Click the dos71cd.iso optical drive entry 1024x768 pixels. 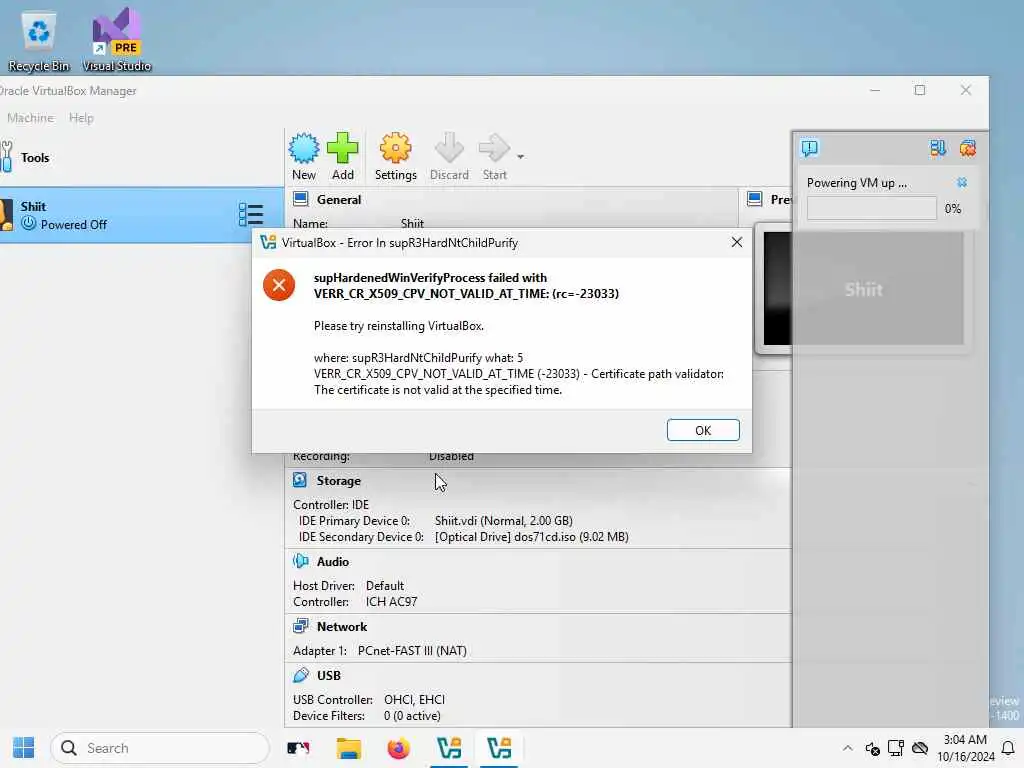tap(532, 537)
